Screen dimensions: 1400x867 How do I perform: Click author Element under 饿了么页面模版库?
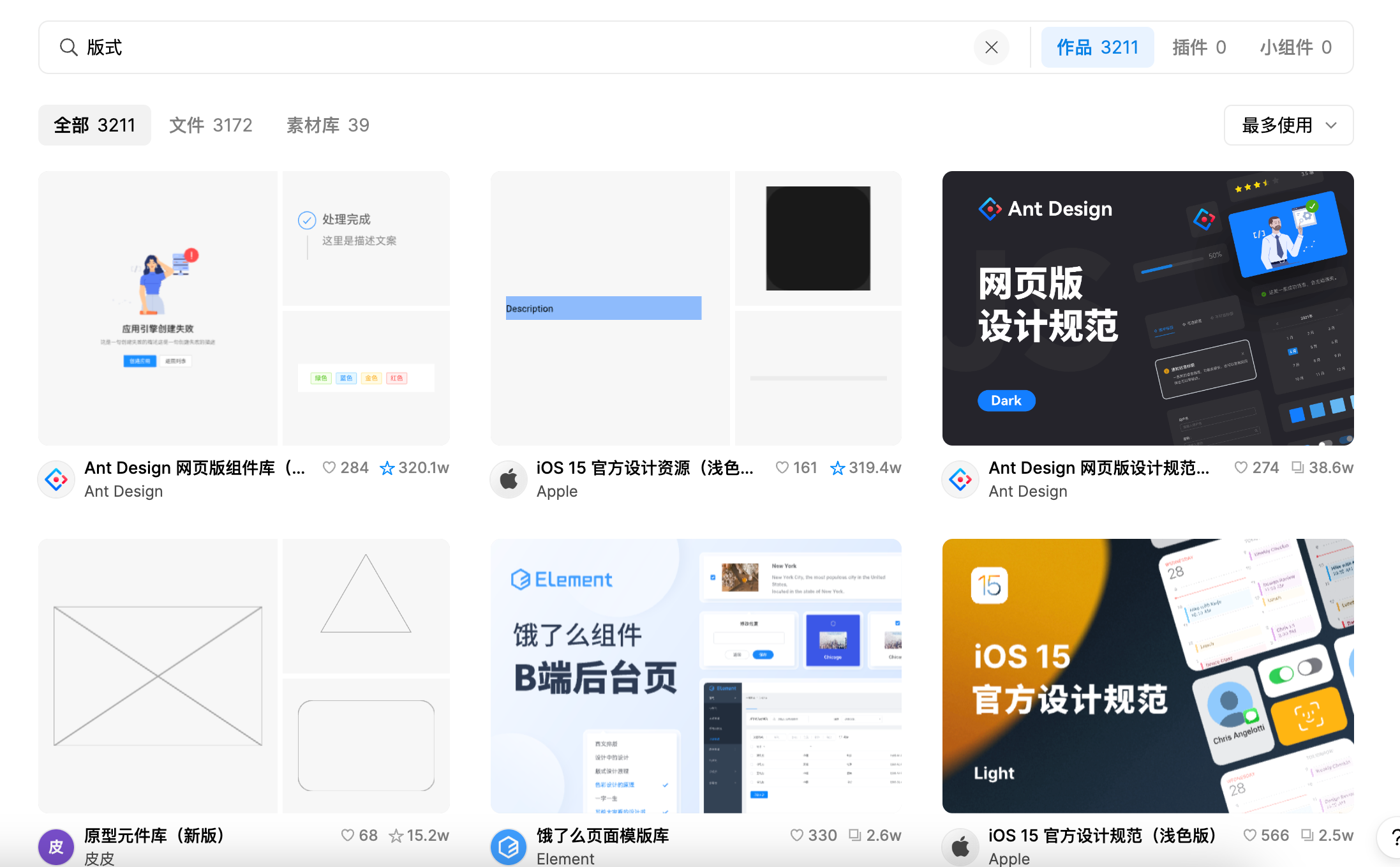point(565,859)
